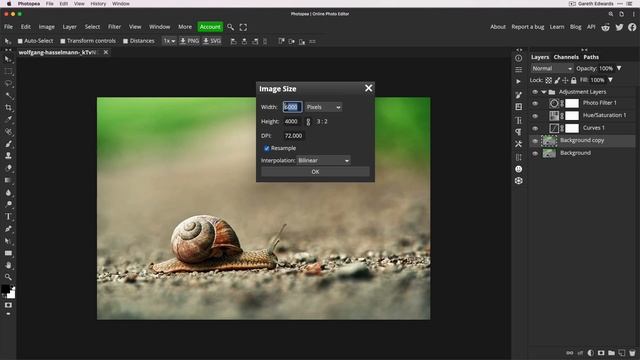Lock image pixels brush icon
Screen dimensions: 640x360
pyautogui.click(x=557, y=80)
